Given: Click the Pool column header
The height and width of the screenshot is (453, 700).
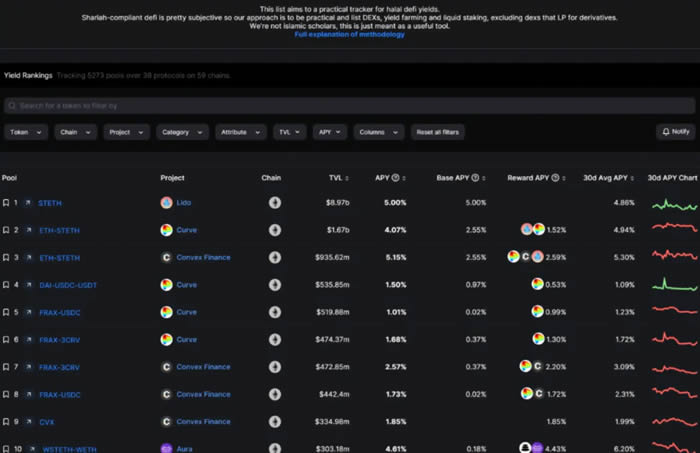Looking at the screenshot, I should click(x=9, y=178).
